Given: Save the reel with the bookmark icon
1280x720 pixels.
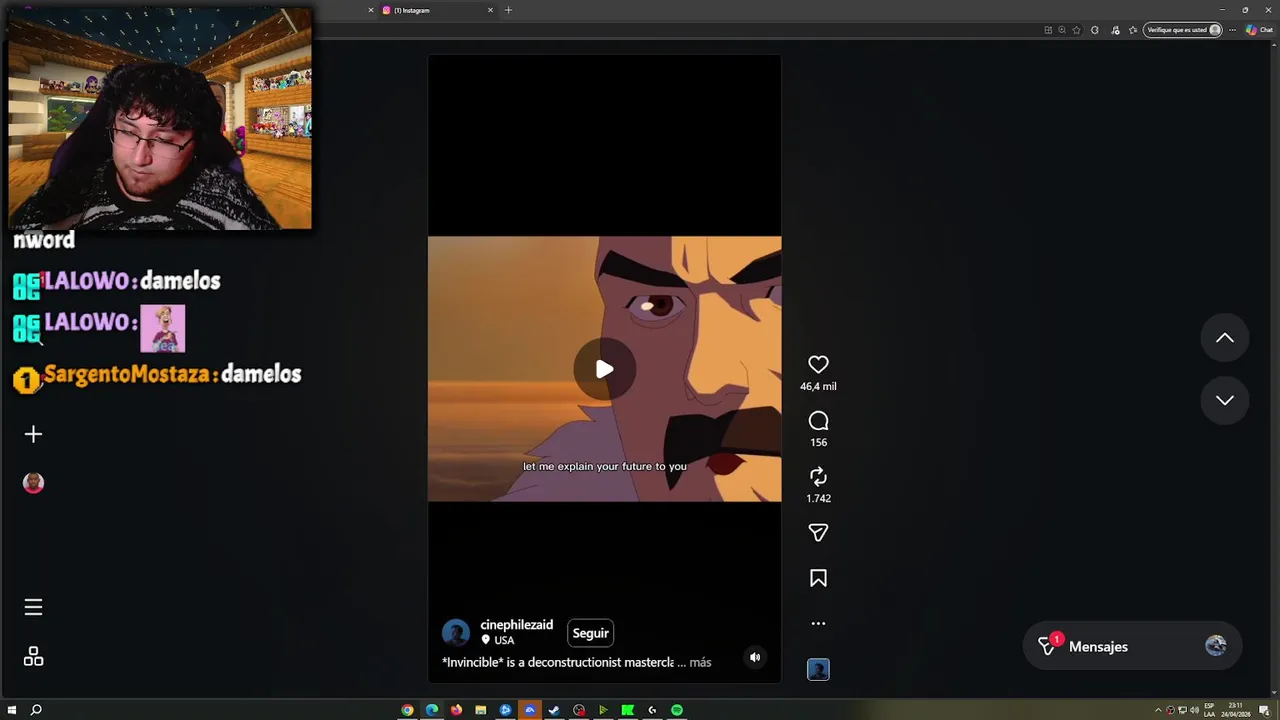Looking at the screenshot, I should point(818,578).
